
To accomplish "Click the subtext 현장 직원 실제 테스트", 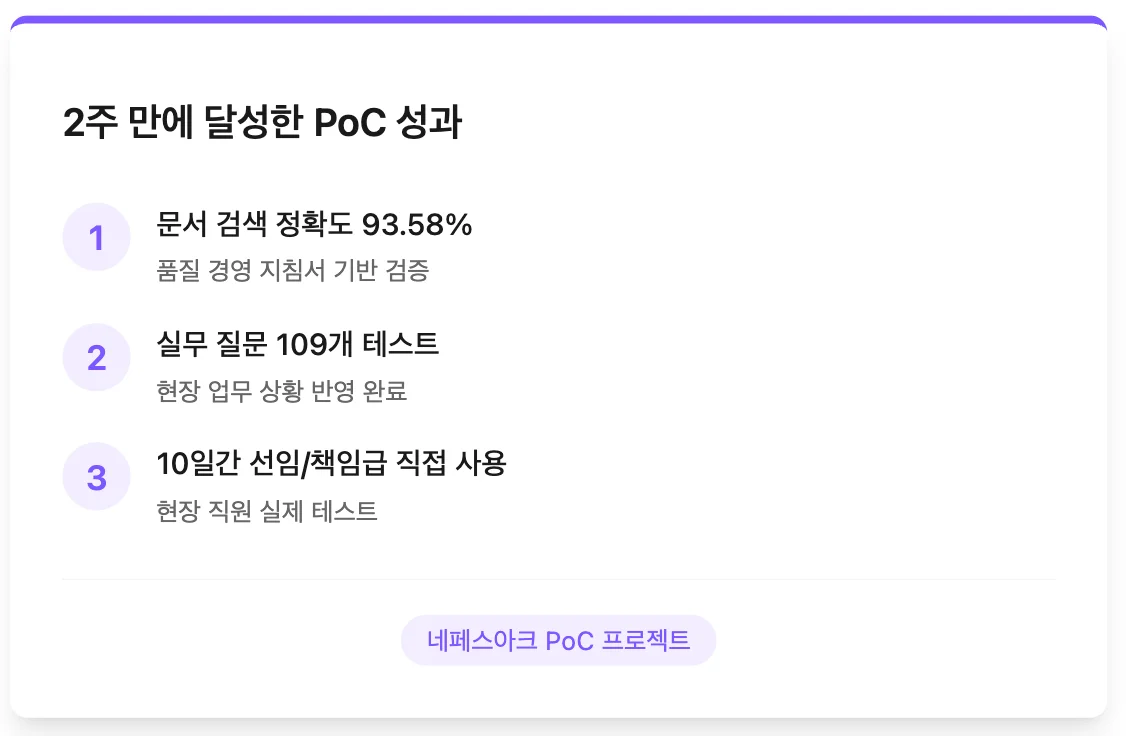I will tap(267, 511).
